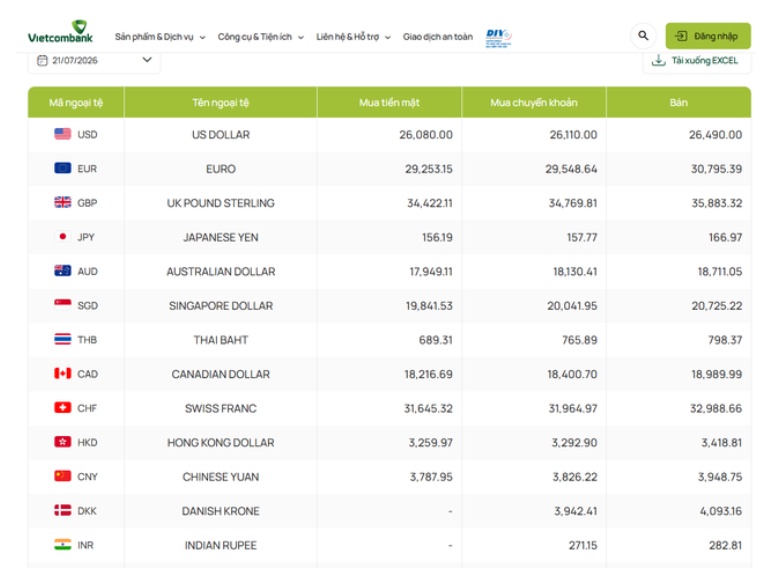Click the AUD transfer value 18,130.41
This screenshot has height=581, width=762.
coord(575,271)
